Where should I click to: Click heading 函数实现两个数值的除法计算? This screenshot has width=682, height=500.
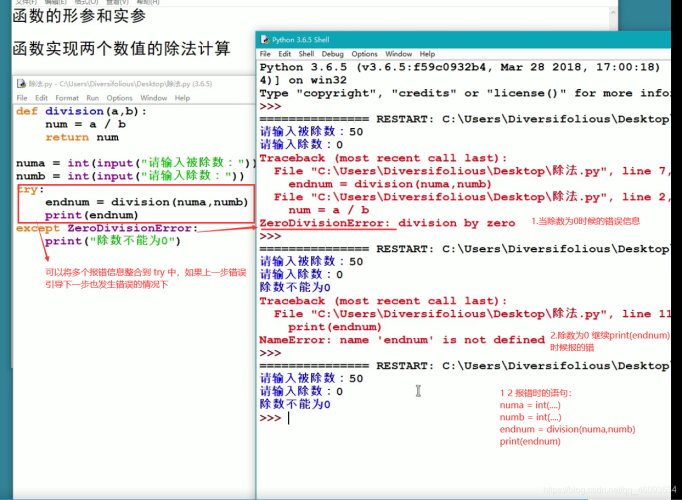[121, 48]
